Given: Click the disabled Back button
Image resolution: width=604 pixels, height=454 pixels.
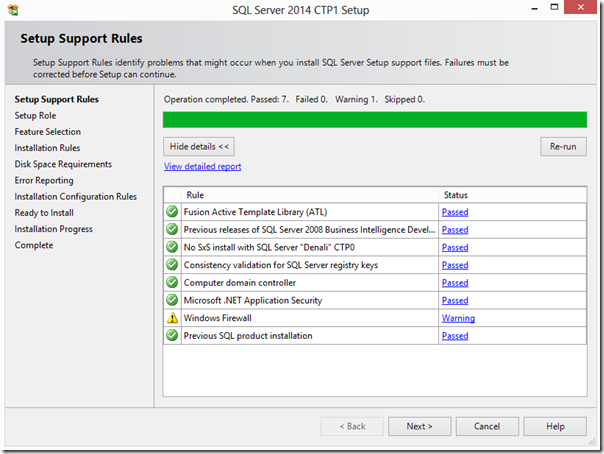Looking at the screenshot, I should point(352,426).
